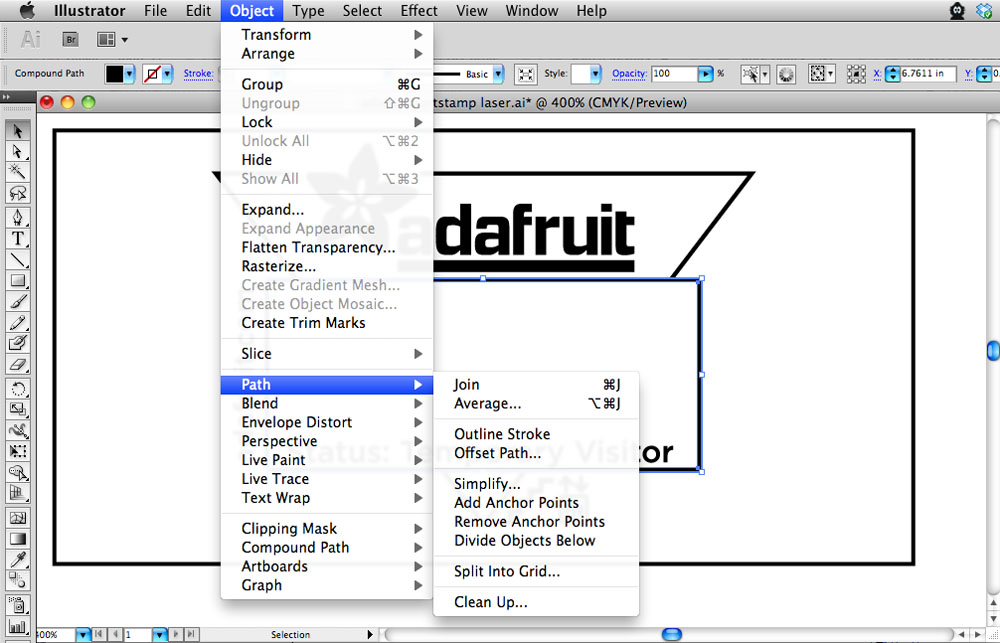Go to the next artboard arrow
1000x643 pixels.
point(177,635)
